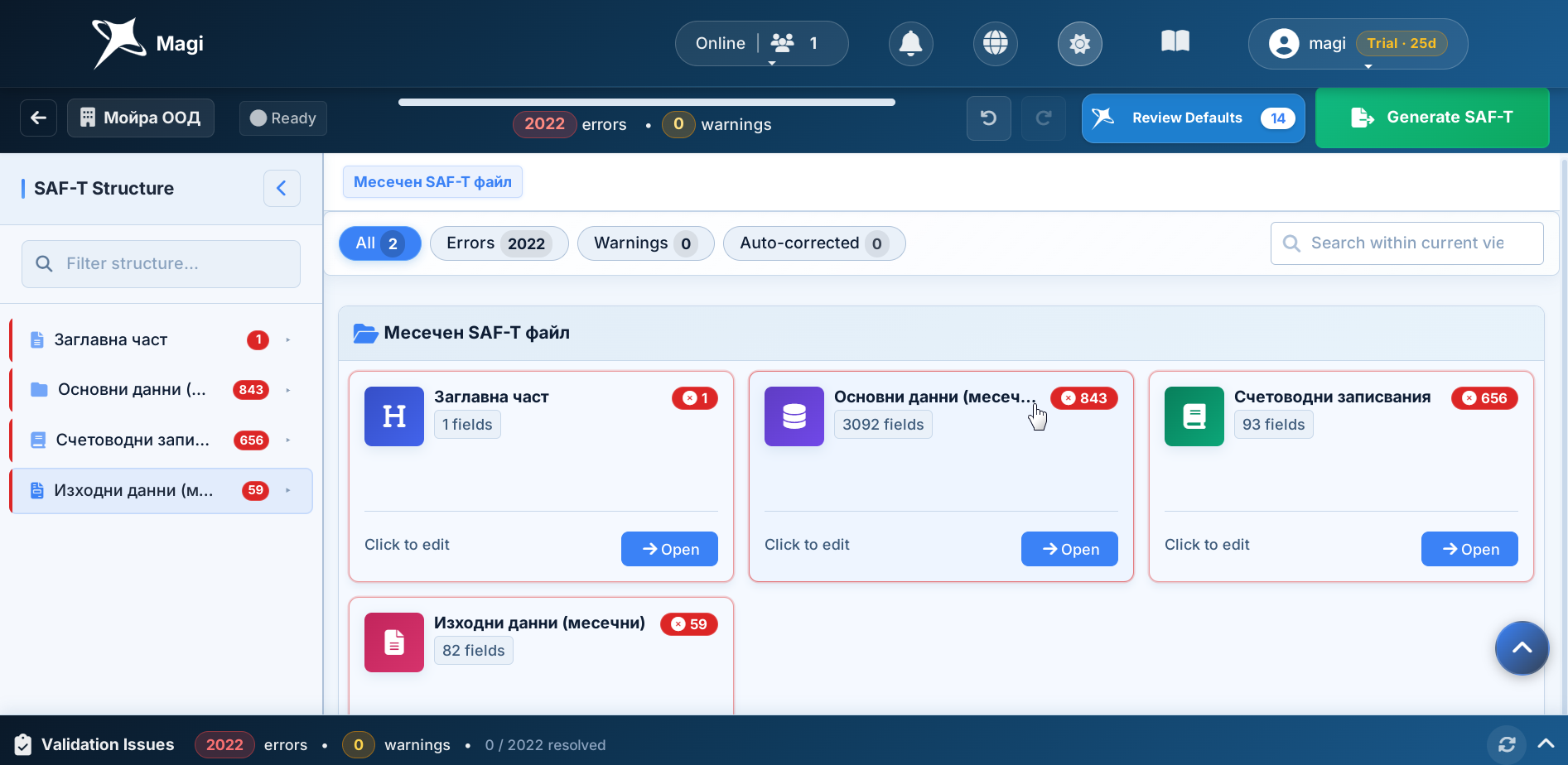Open the Online users dropdown

coord(761,43)
